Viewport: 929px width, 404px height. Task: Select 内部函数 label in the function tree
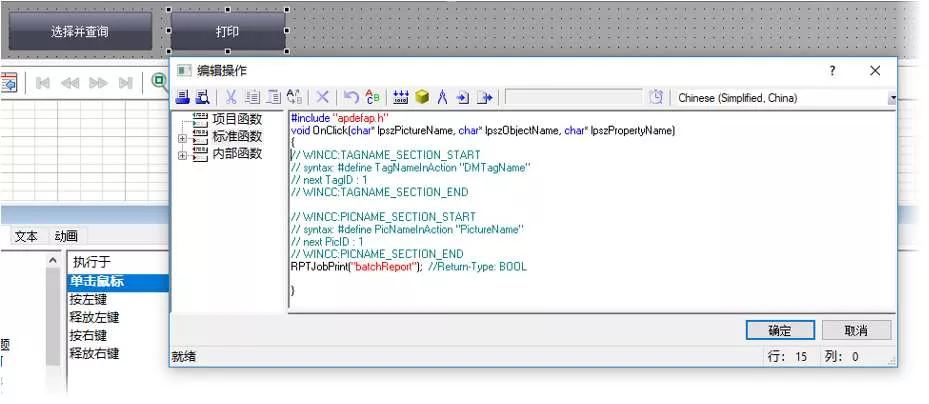237,154
